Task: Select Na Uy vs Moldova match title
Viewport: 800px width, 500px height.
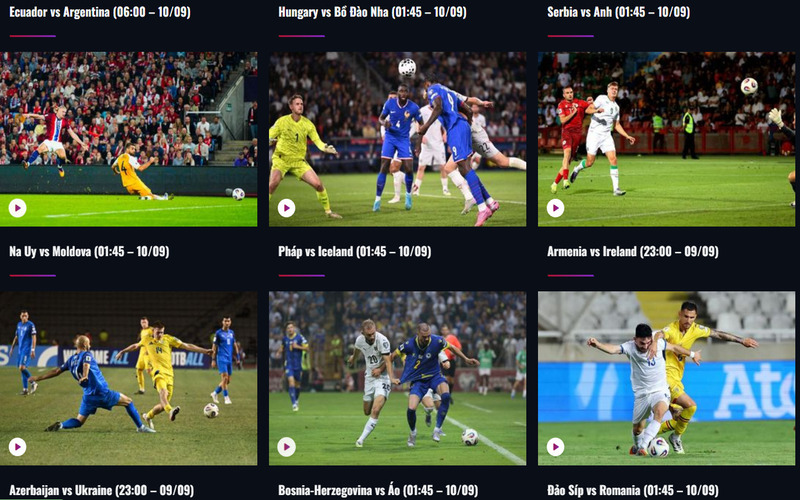Action: [89, 252]
